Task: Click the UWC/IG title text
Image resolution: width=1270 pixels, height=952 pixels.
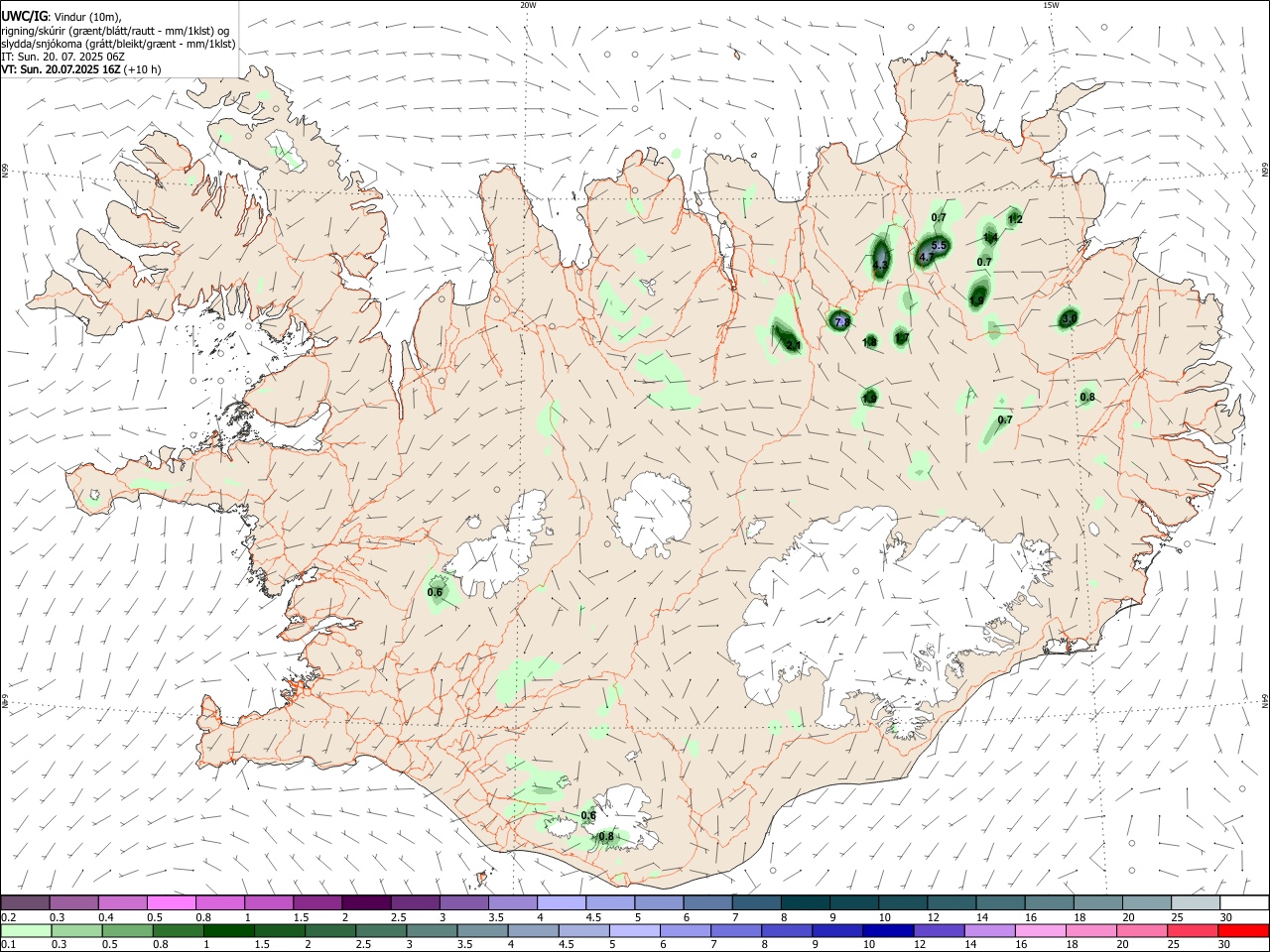Action: coord(25,17)
